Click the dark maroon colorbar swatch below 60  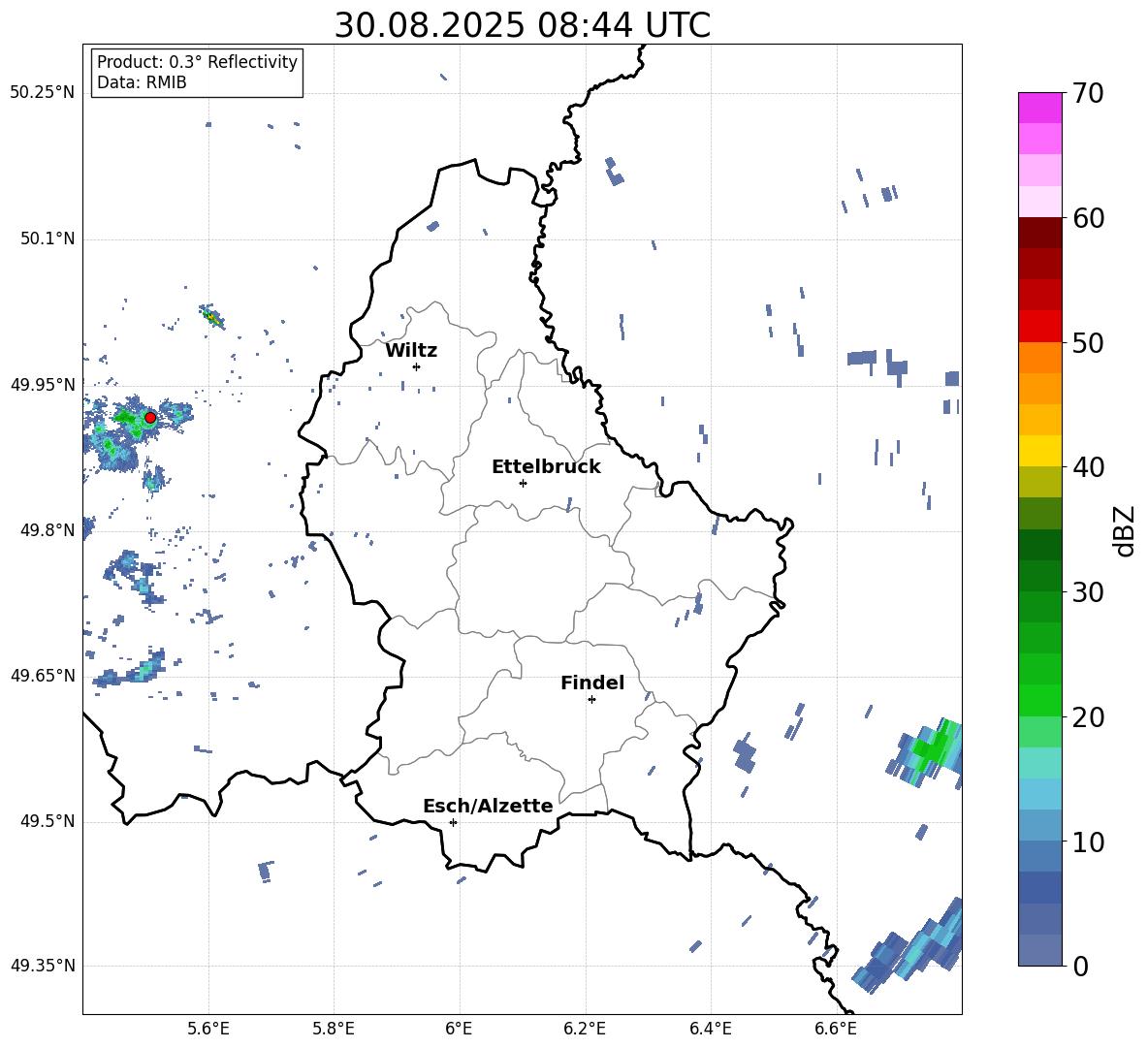(1039, 233)
